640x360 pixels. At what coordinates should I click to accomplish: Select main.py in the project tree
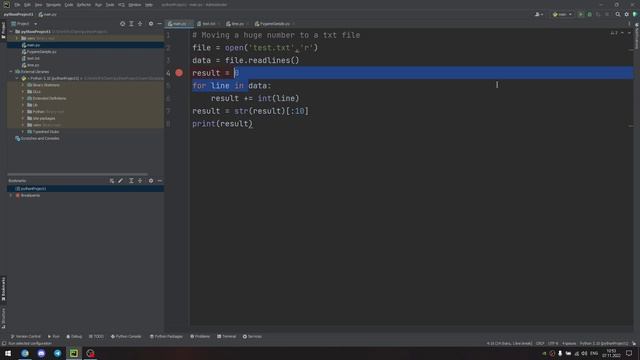tap(33, 45)
